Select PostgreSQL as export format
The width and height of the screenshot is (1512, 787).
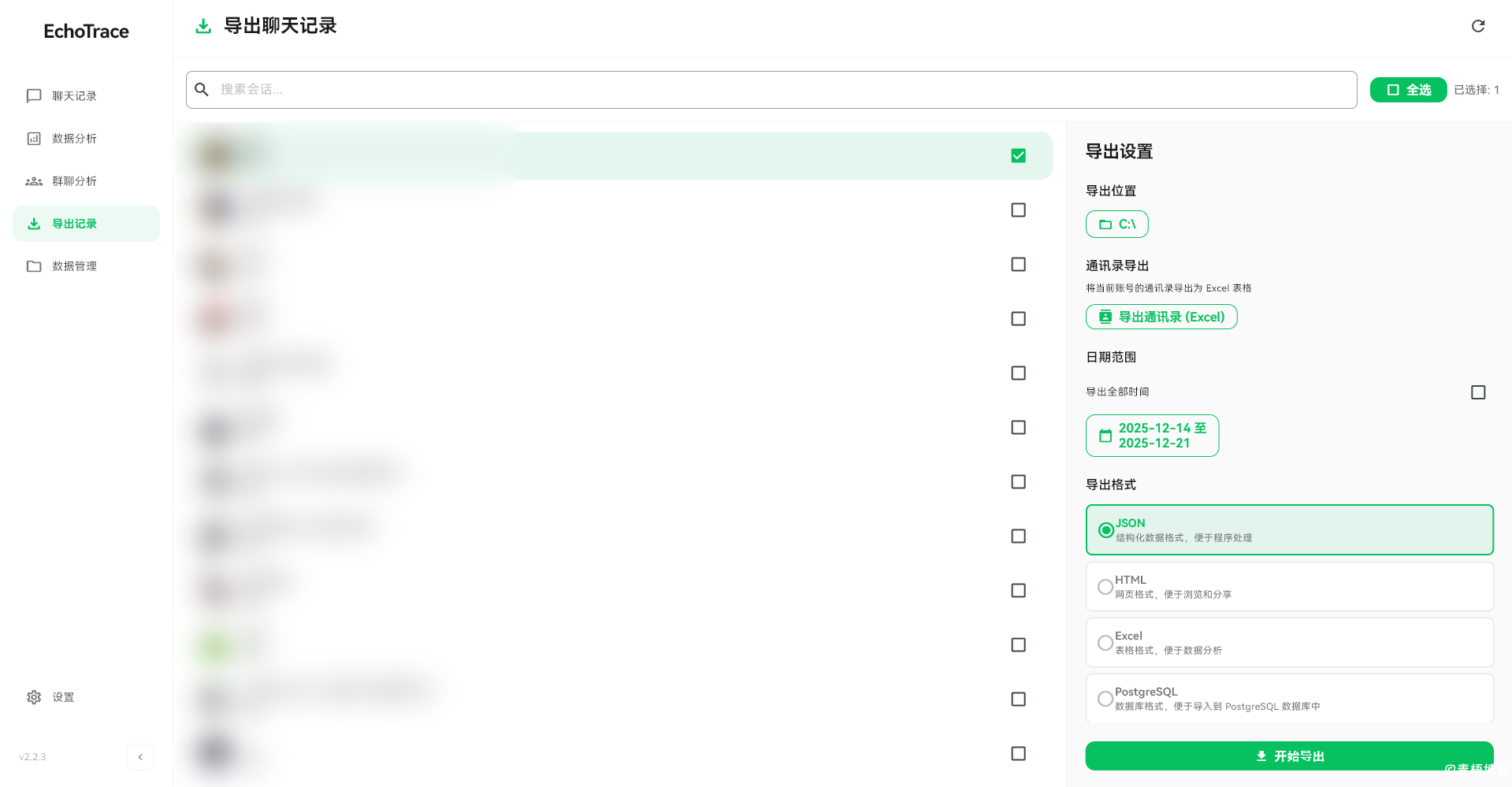1105,699
